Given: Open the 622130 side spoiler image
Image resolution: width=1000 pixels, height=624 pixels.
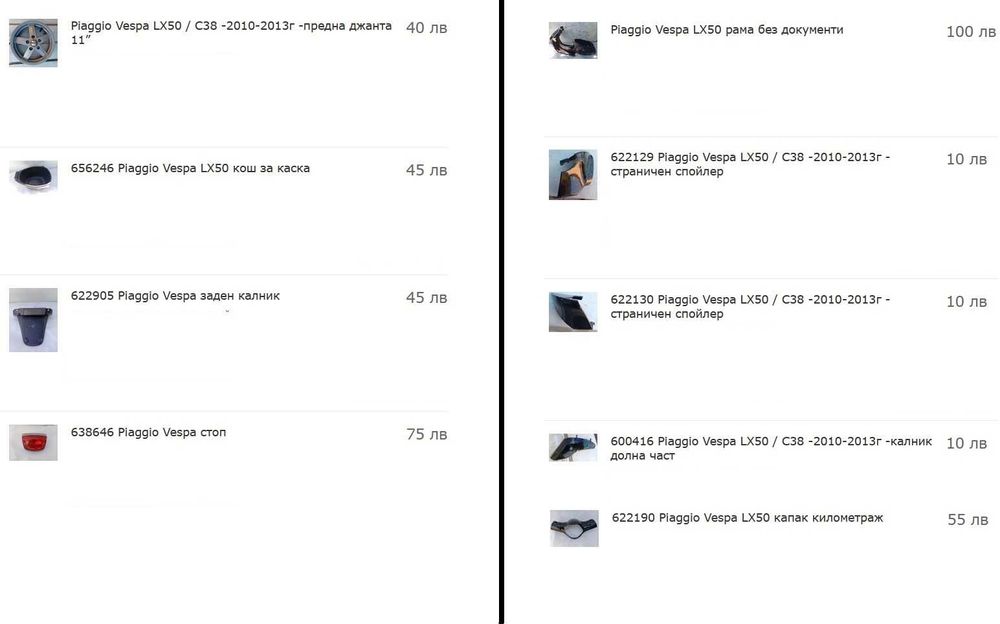Looking at the screenshot, I should pos(573,312).
